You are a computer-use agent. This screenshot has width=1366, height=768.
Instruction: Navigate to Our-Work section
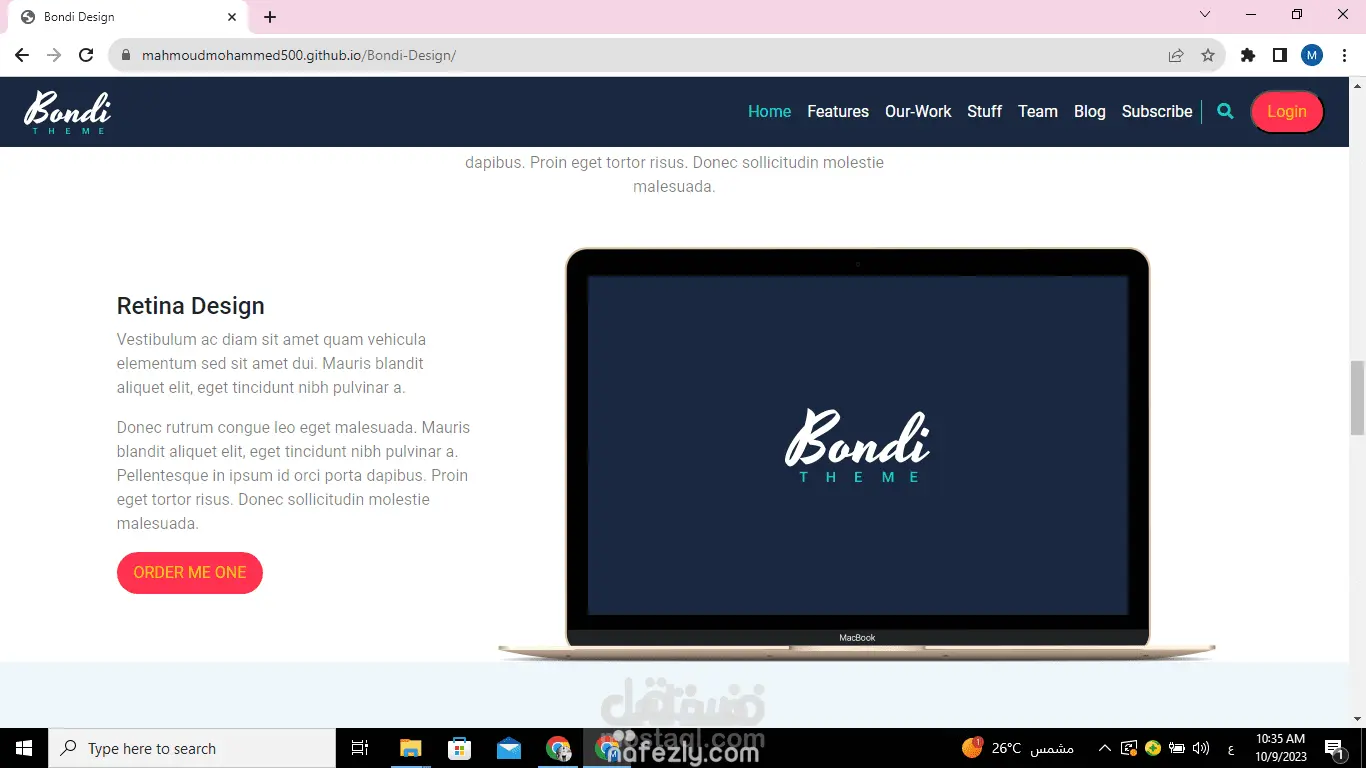coord(918,111)
